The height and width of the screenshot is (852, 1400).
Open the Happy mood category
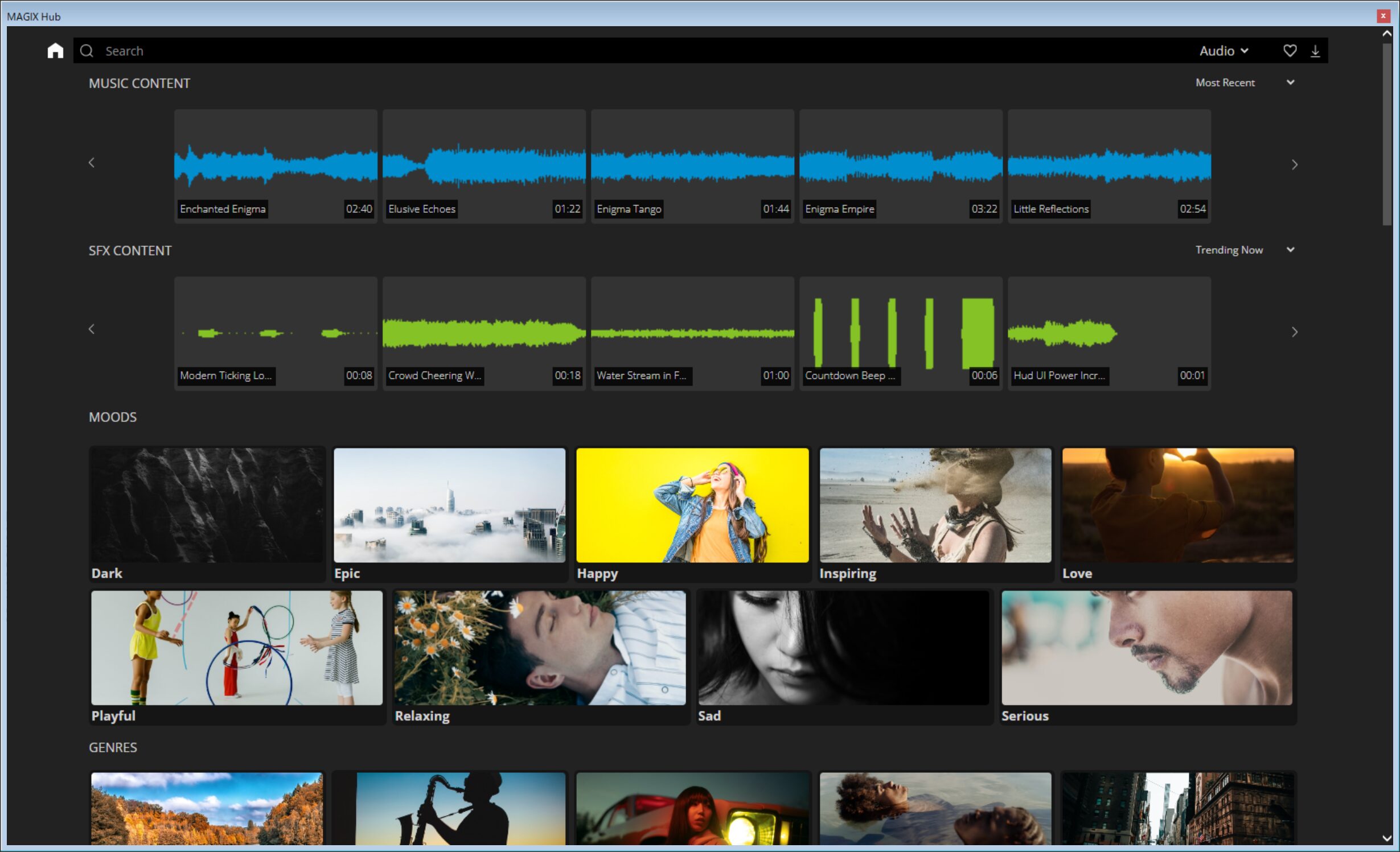(x=692, y=514)
